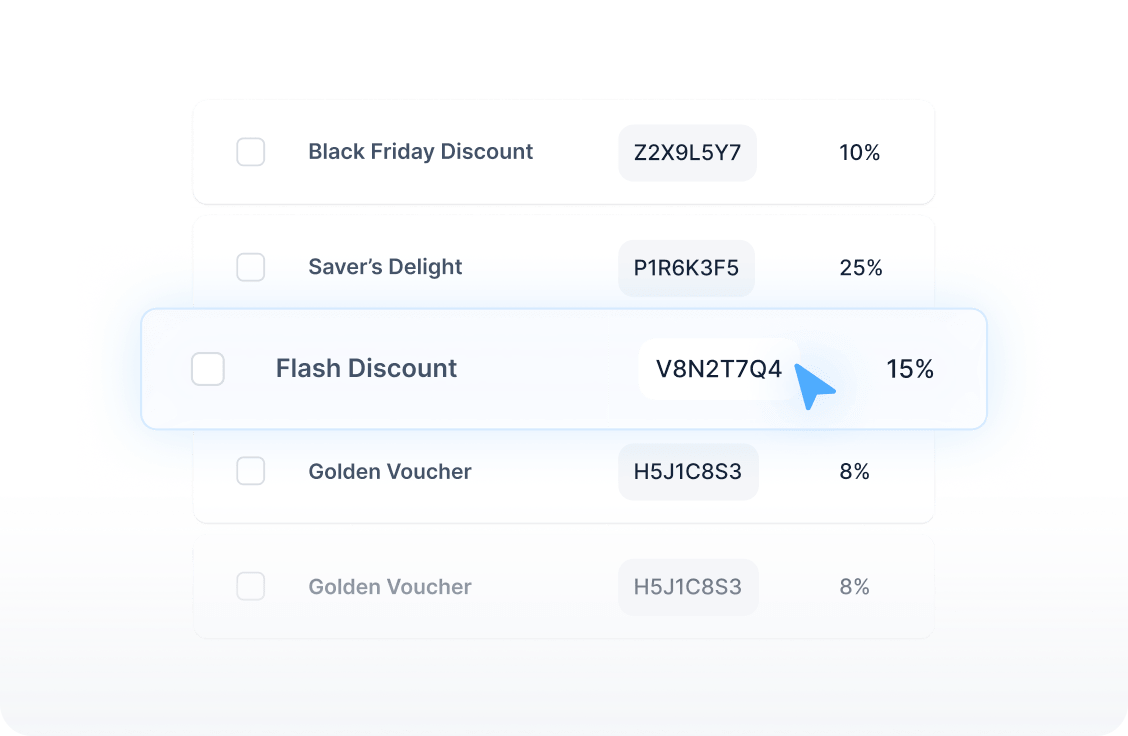
Task: Check the Black Friday Discount checkbox
Action: click(250, 152)
